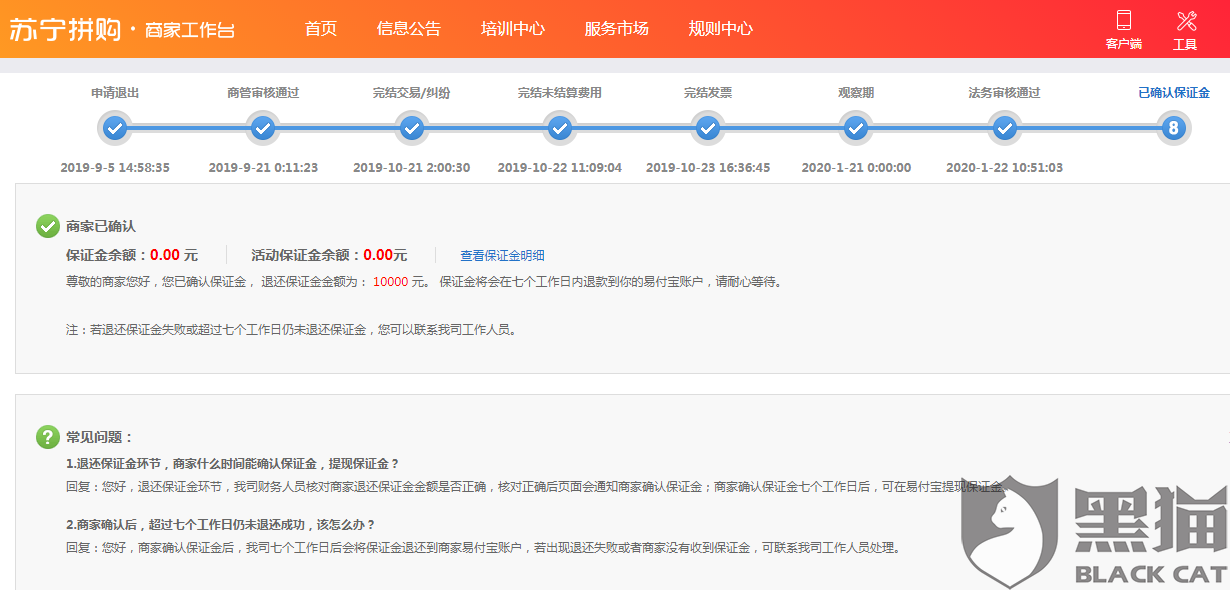Viewport: 1230px width, 590px height.
Task: Click the timestamp 2020-1-22 10:51:03
Action: [x=1004, y=168]
